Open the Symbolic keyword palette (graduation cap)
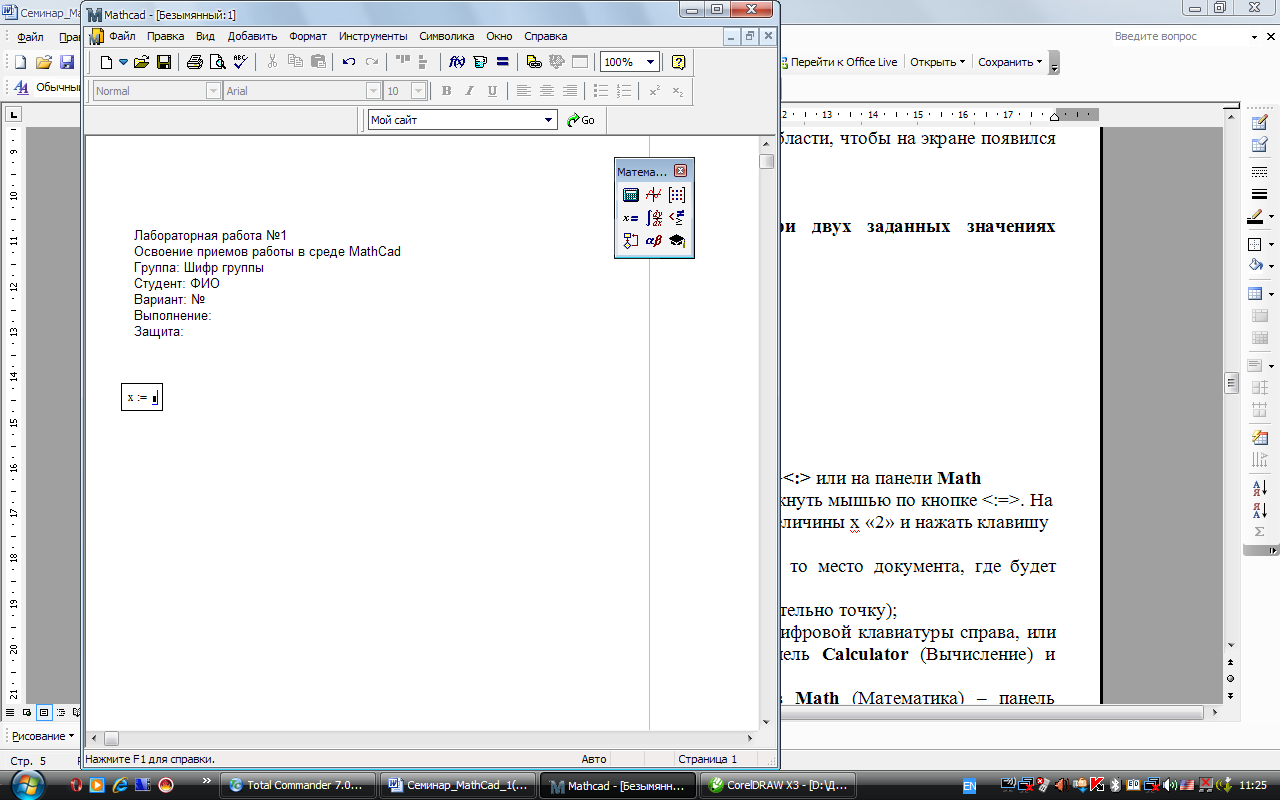Screen dimensions: 1280x800 (677, 240)
